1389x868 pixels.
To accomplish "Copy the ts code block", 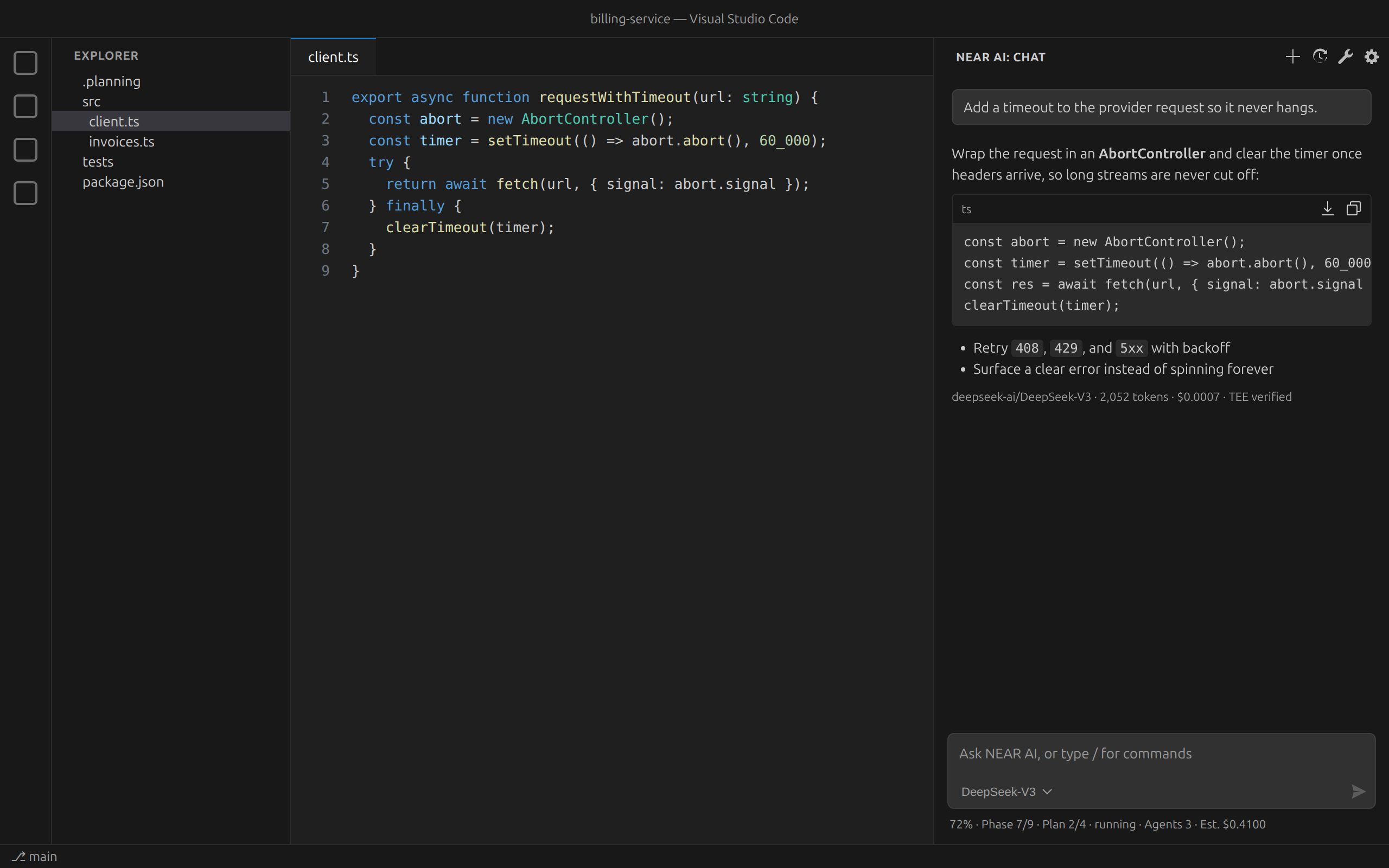I will (x=1353, y=208).
